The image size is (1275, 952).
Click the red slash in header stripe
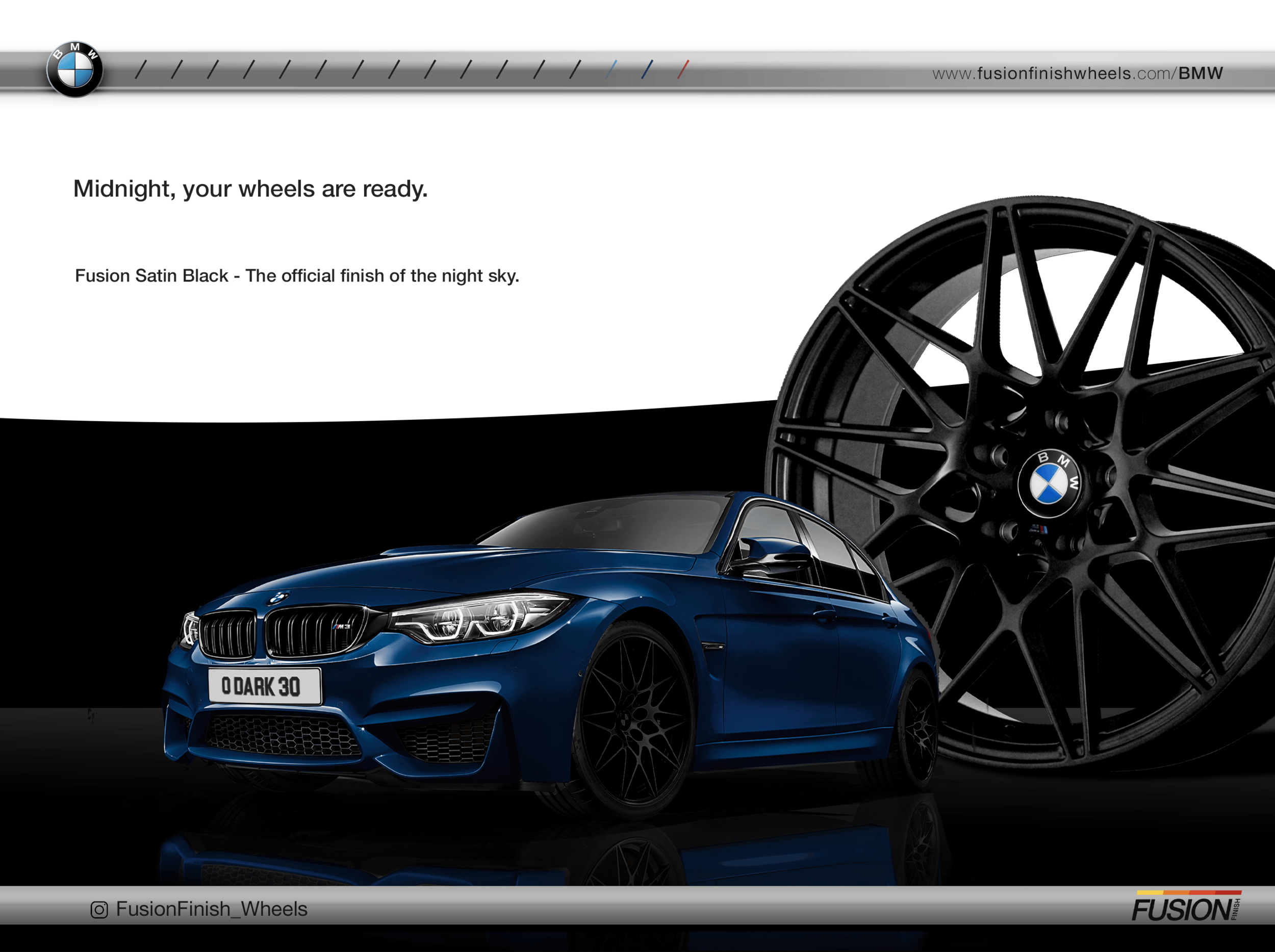(683, 70)
